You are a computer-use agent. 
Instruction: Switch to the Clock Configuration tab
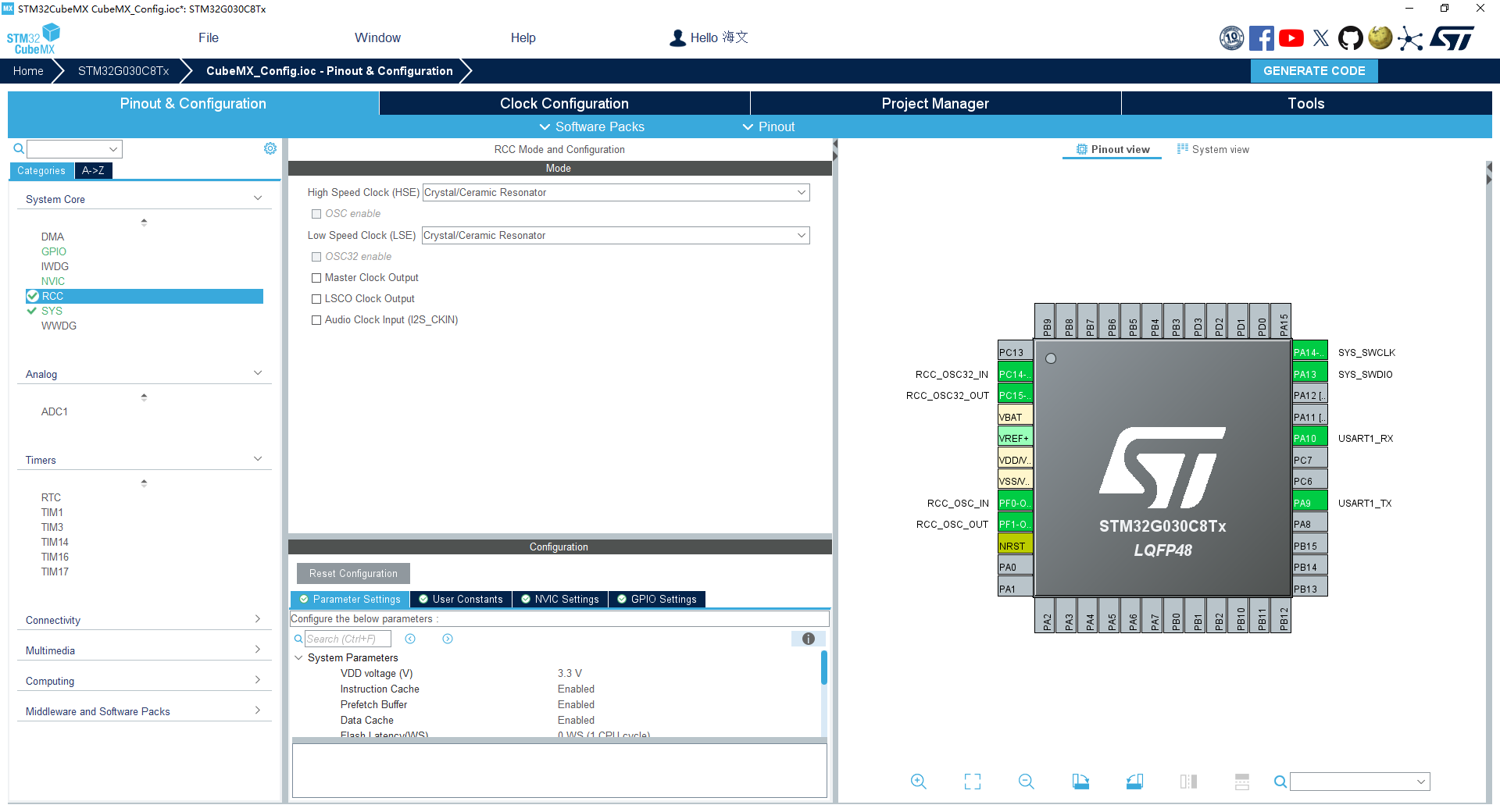pos(564,103)
